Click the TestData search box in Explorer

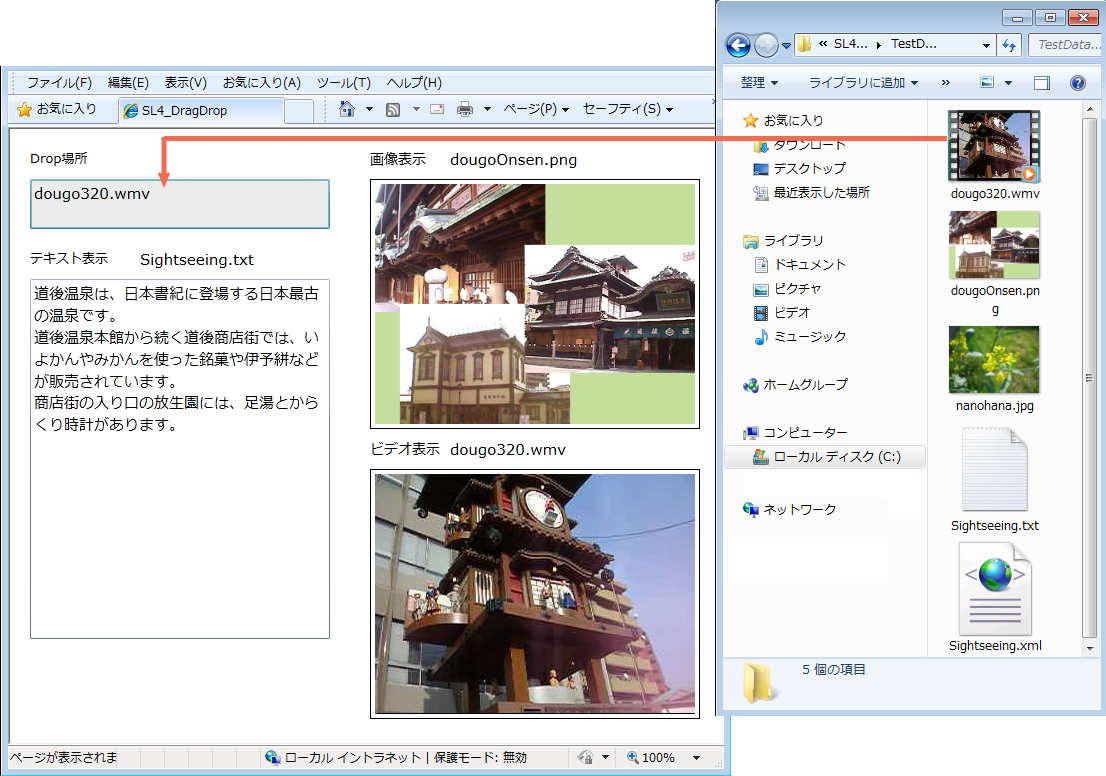pos(1067,45)
